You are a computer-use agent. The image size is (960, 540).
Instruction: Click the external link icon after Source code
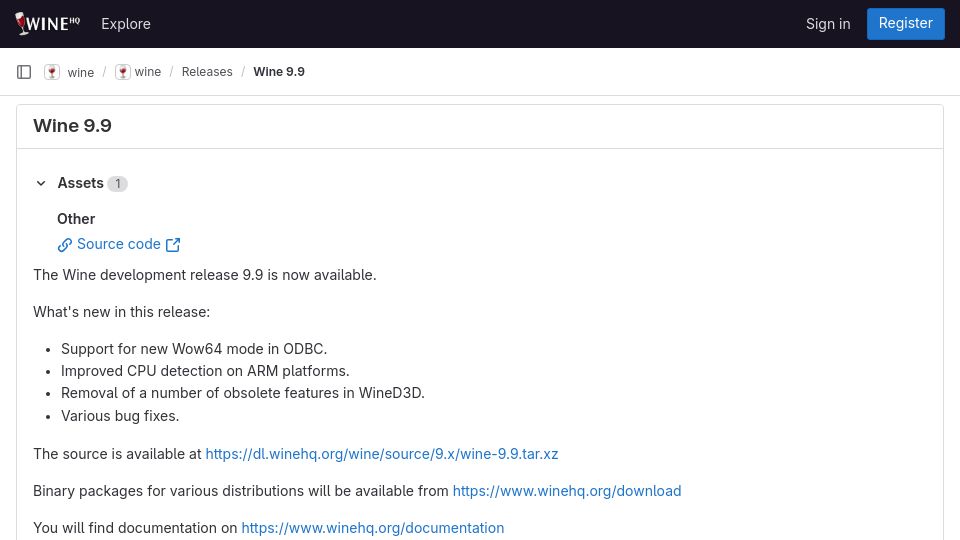tap(173, 245)
